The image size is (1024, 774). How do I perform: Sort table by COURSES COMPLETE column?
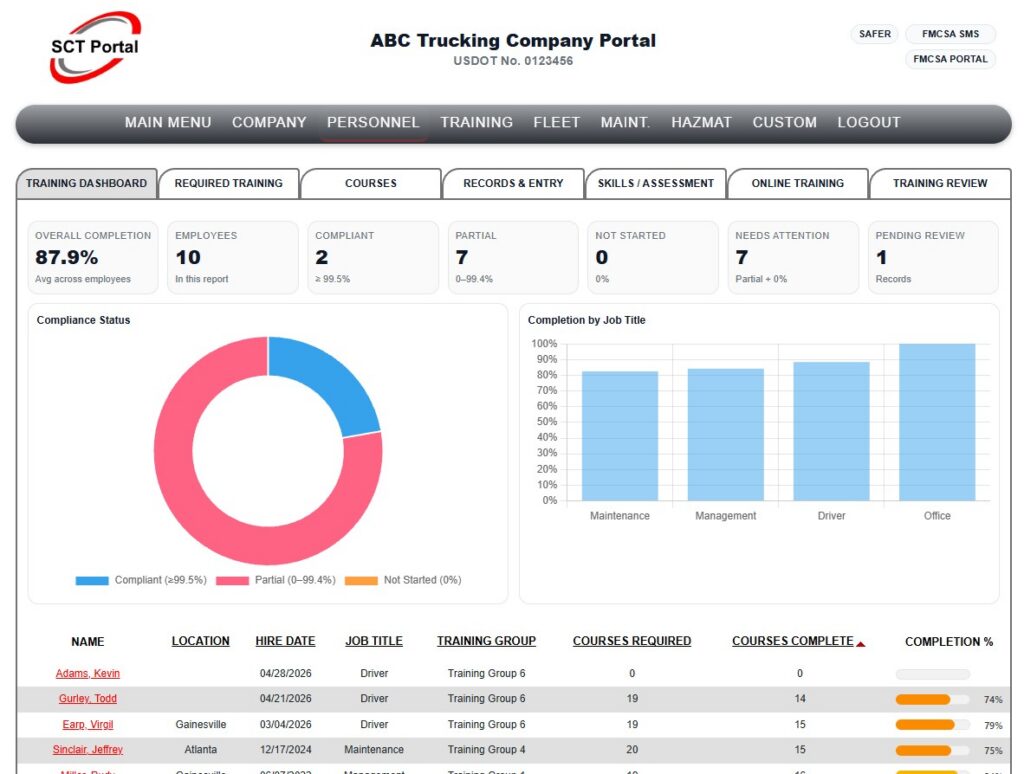792,641
